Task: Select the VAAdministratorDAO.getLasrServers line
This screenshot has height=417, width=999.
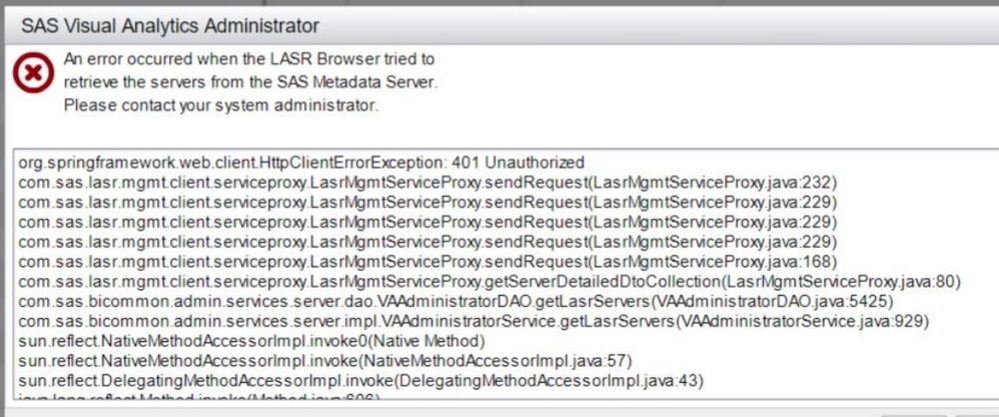Action: (455, 301)
